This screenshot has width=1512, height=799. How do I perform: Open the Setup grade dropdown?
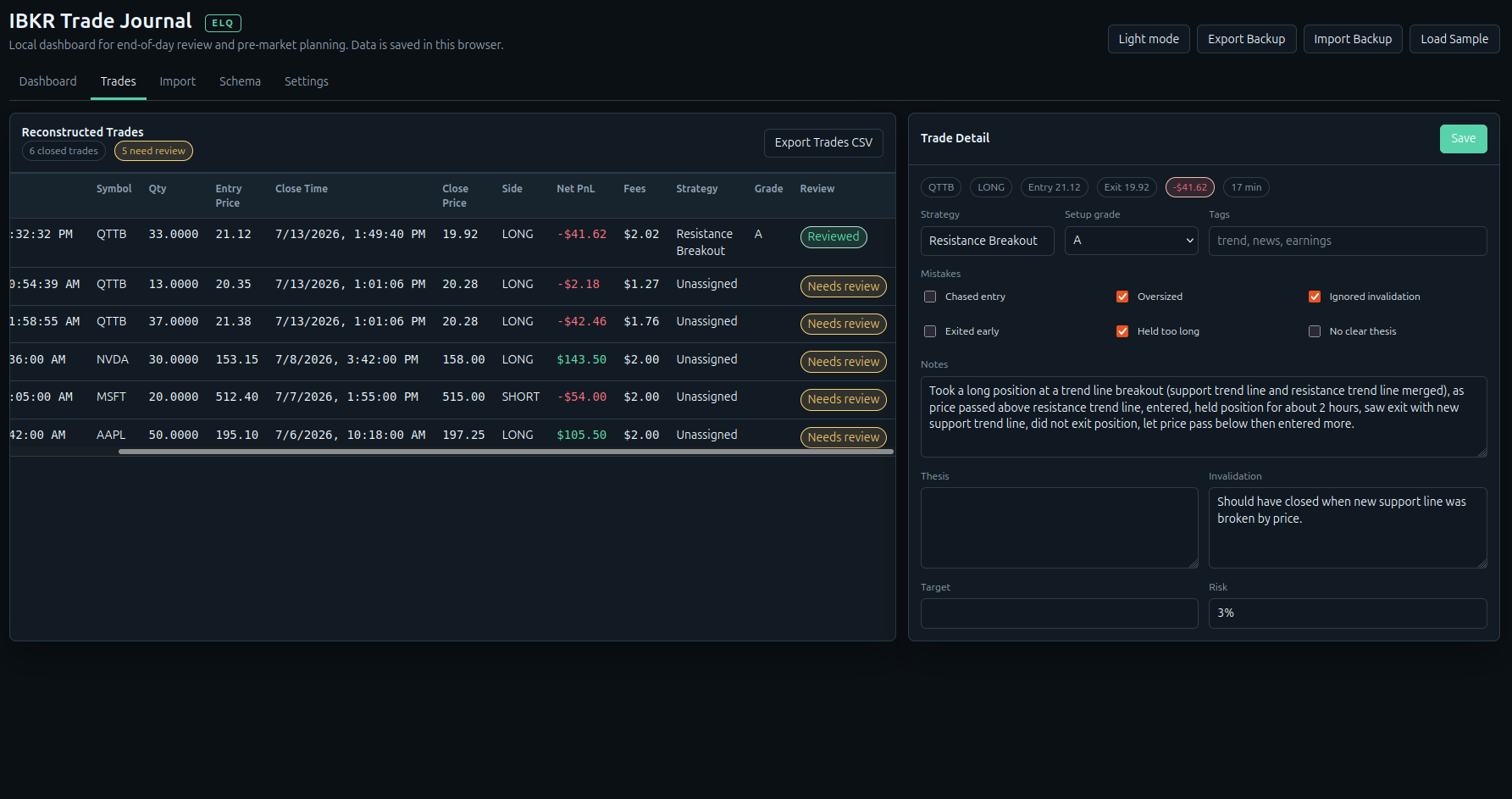tap(1131, 241)
